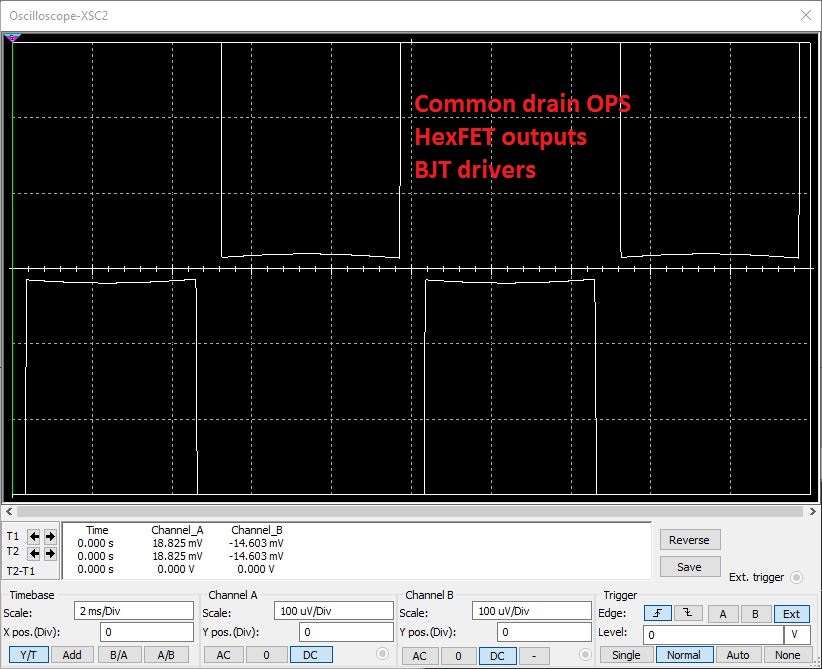Set Channel A coupling to 0
822x669 pixels.
coord(266,655)
